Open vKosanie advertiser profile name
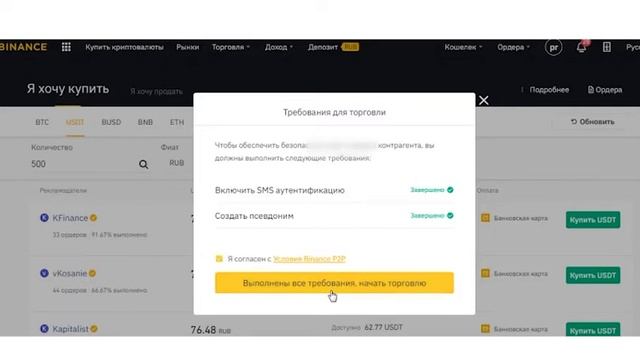Image resolution: width=640 pixels, height=360 pixels. (69, 273)
